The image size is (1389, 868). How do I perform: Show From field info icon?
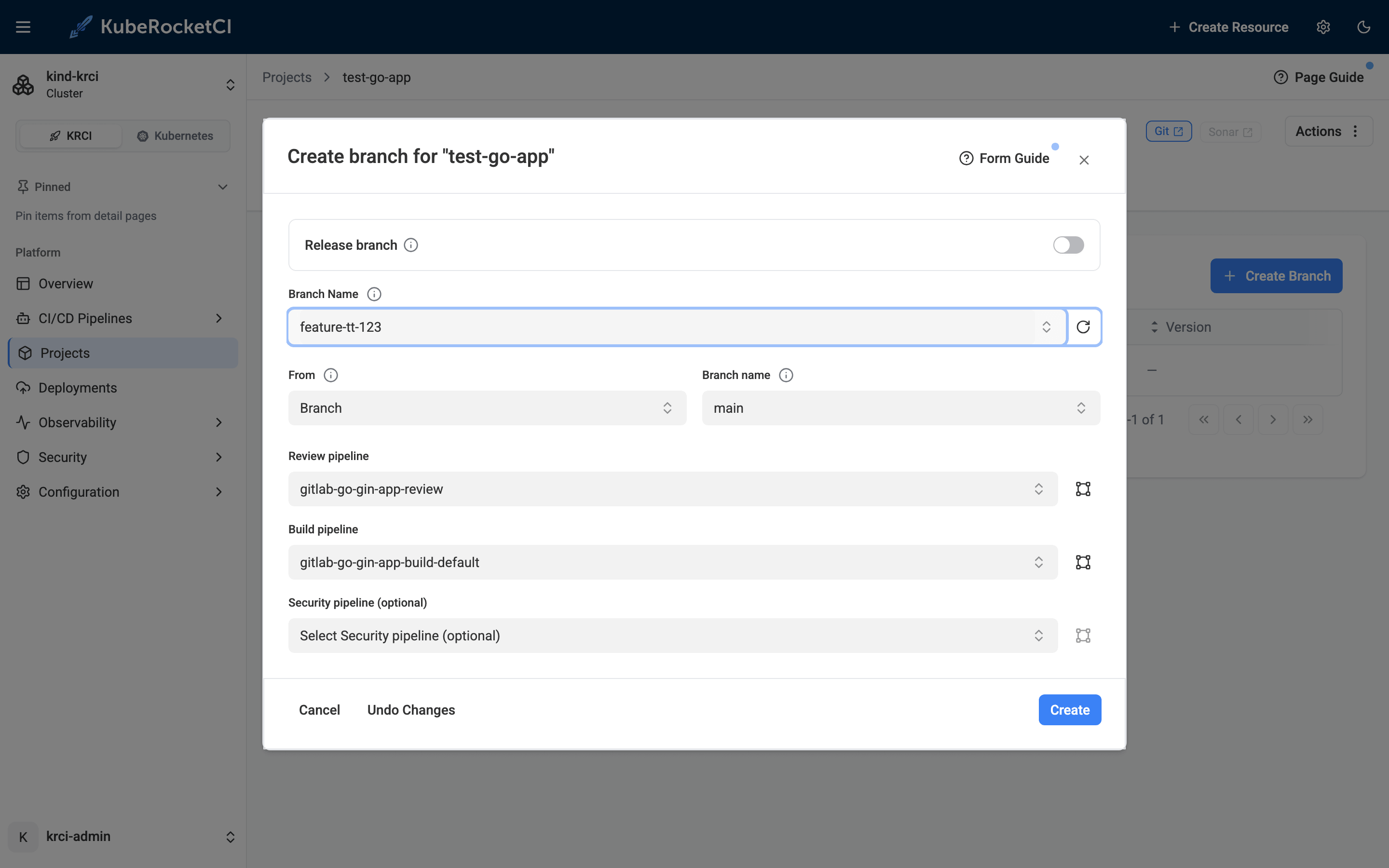[330, 375]
